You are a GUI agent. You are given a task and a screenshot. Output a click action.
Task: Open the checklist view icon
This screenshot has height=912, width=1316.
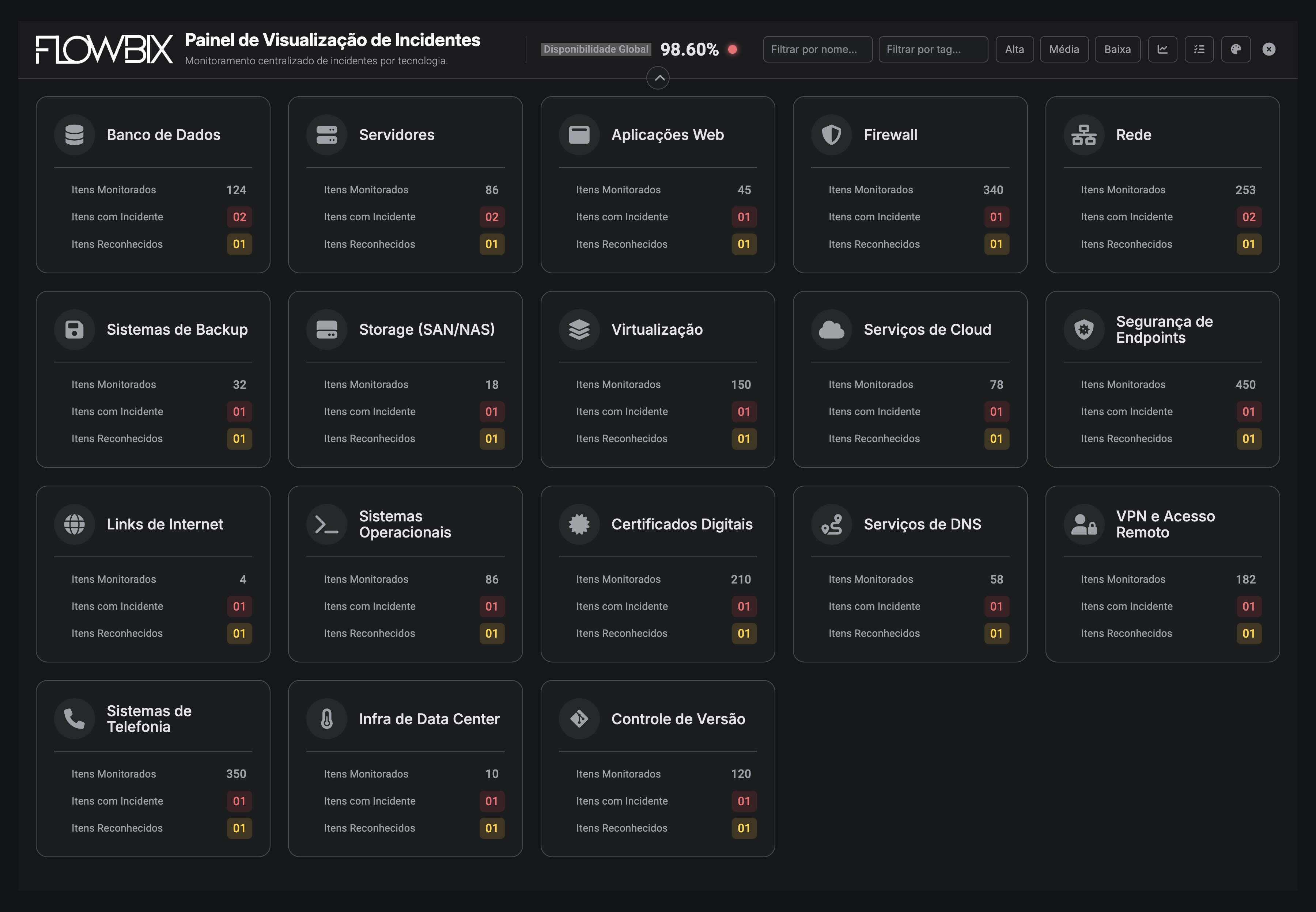(1199, 49)
